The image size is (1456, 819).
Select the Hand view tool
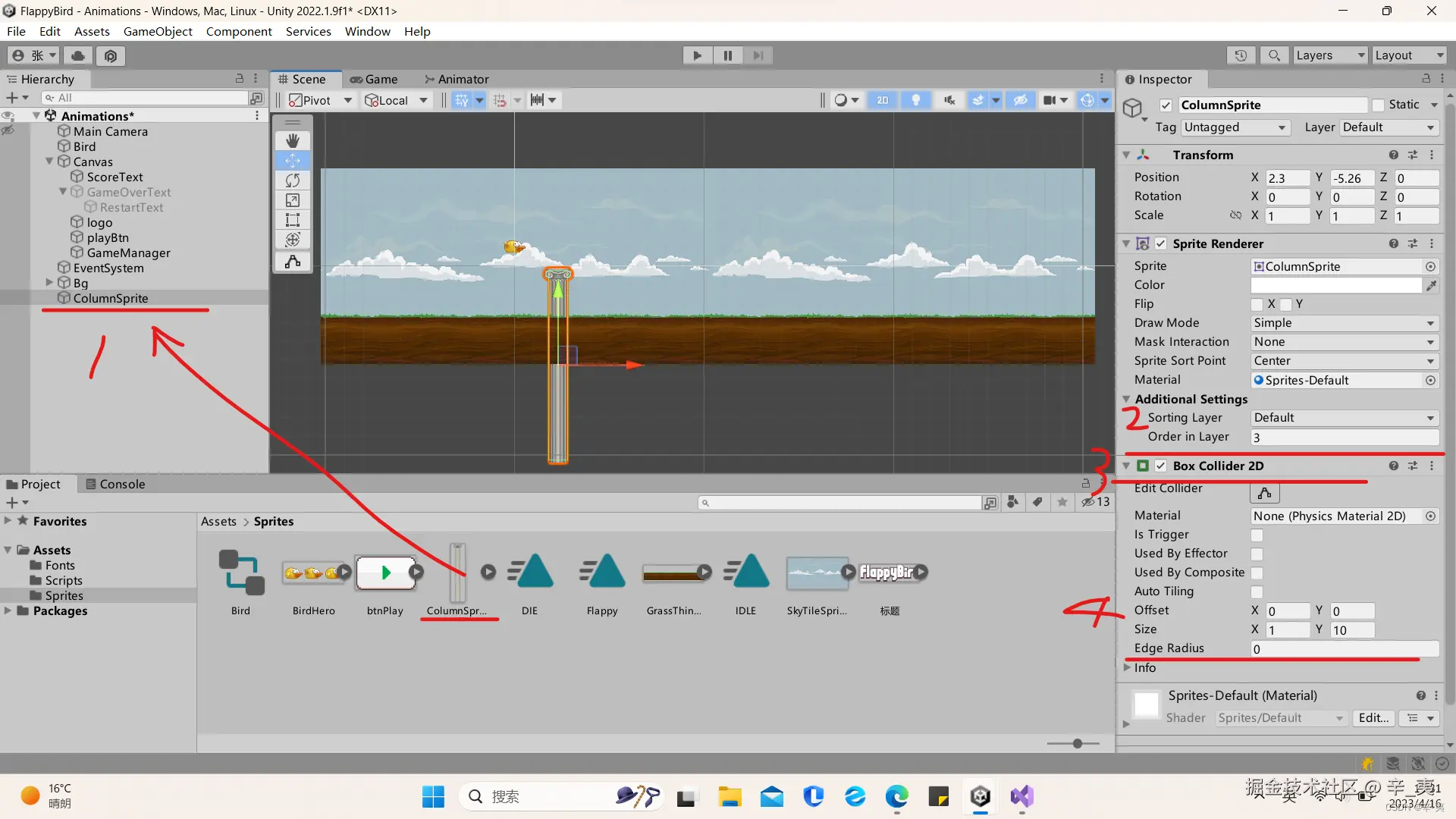[293, 141]
